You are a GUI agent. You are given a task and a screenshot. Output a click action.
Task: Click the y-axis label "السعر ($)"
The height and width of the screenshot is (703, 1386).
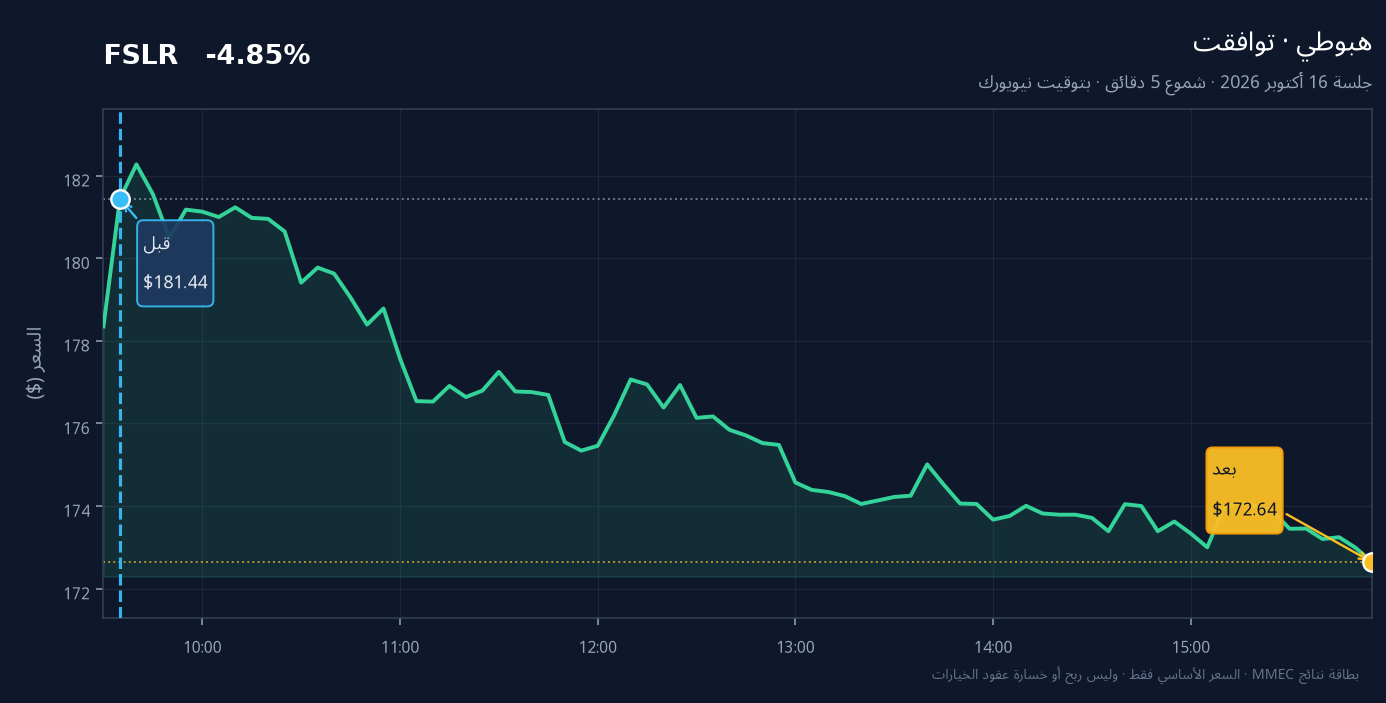pos(35,363)
